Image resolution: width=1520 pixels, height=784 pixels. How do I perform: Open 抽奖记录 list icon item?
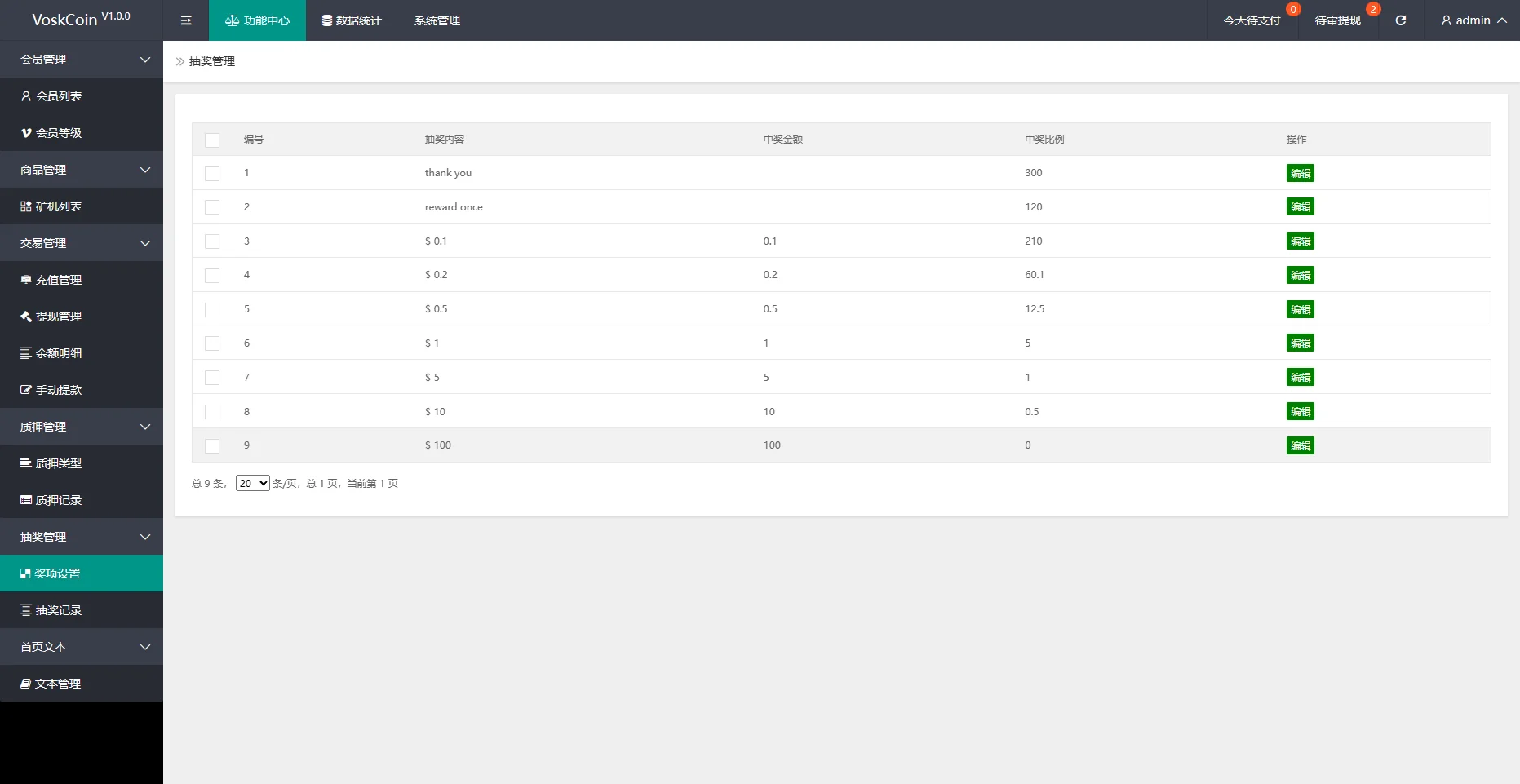pos(26,610)
